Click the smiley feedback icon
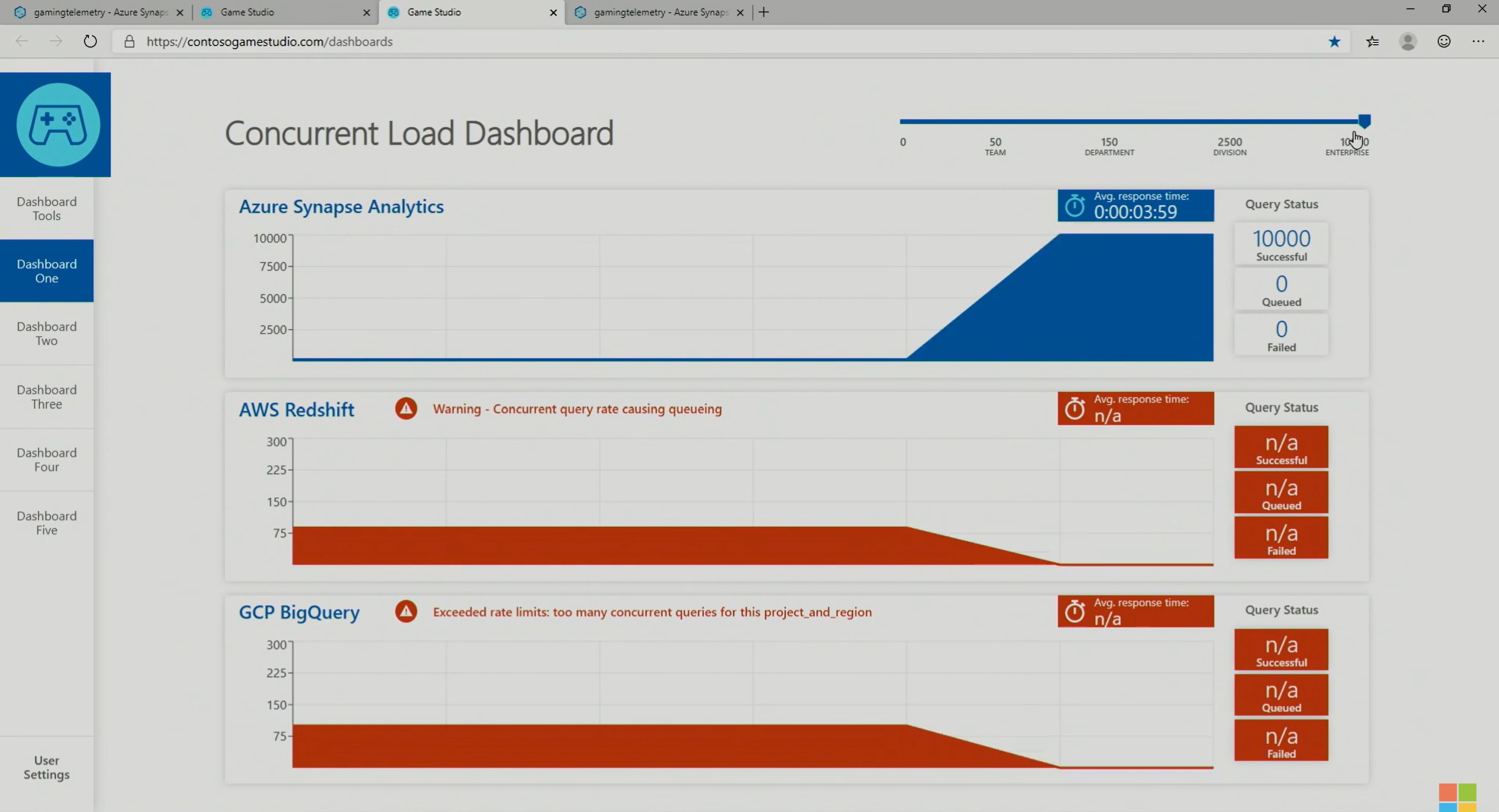1499x812 pixels. point(1444,41)
